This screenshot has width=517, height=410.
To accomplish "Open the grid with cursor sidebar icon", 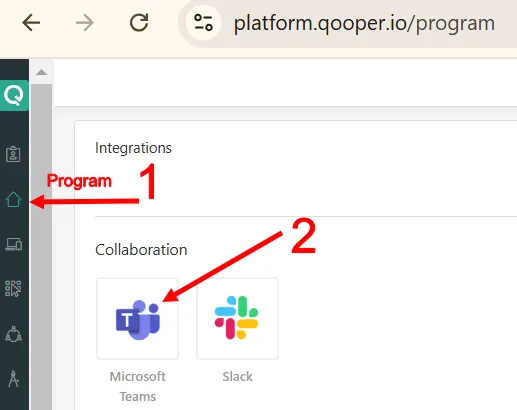I will coord(13,288).
